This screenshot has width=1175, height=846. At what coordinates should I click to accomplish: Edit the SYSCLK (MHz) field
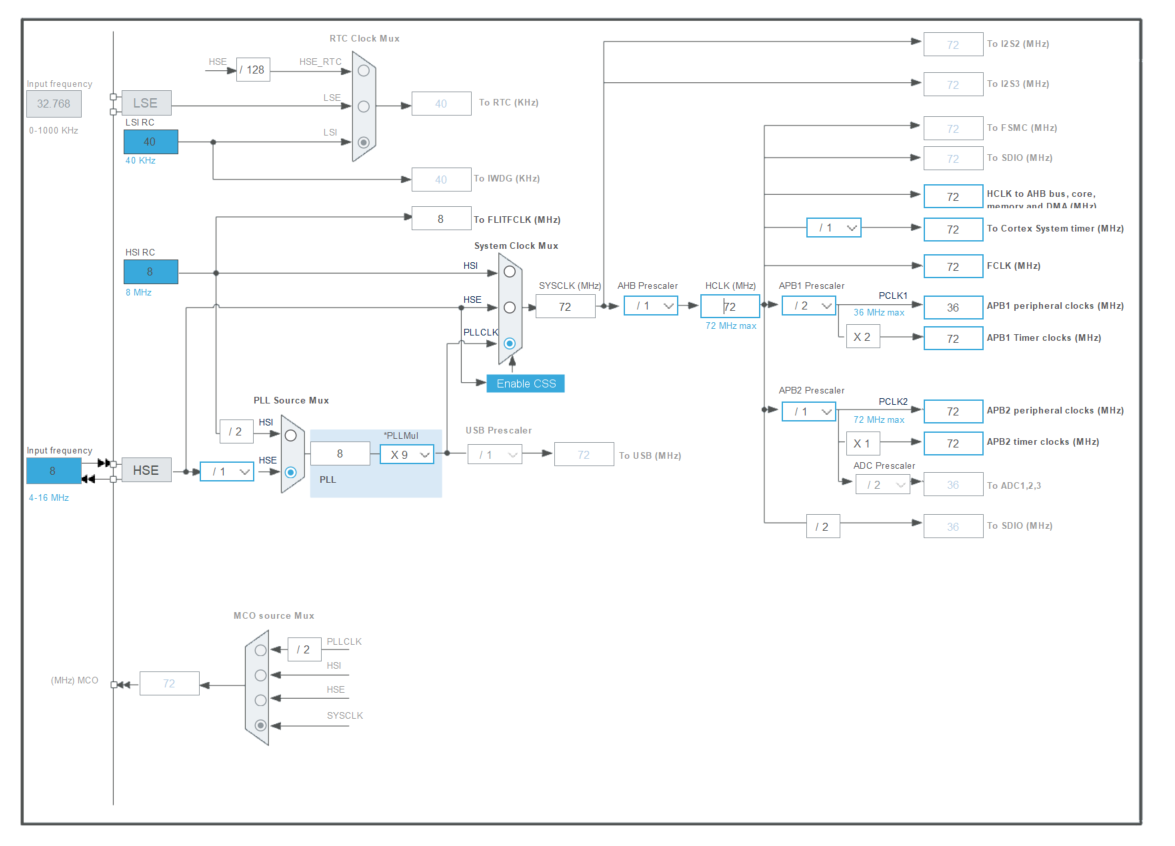(566, 306)
